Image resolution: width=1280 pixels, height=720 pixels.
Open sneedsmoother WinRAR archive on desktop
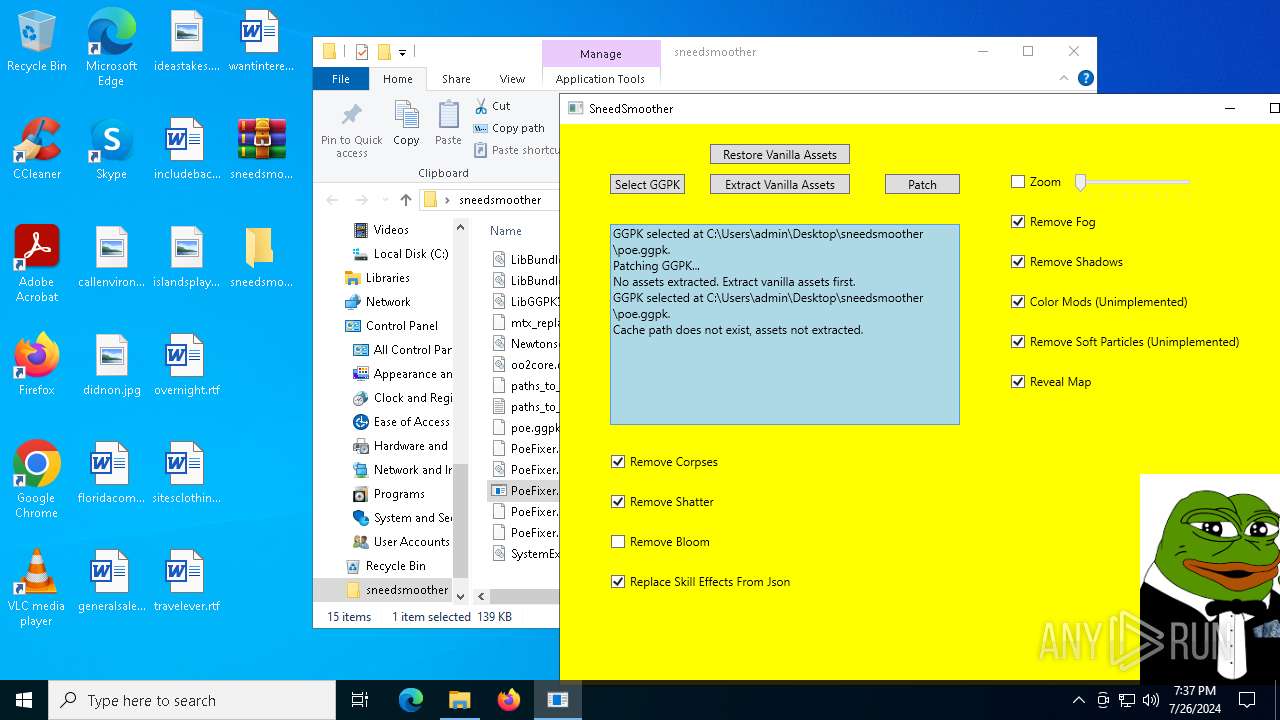(261, 149)
